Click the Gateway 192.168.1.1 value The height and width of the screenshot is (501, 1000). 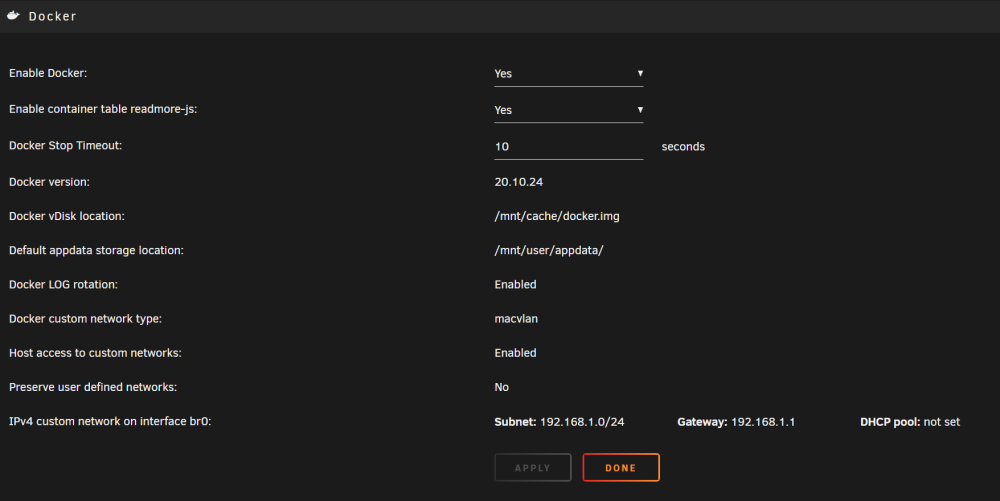pyautogui.click(x=736, y=422)
